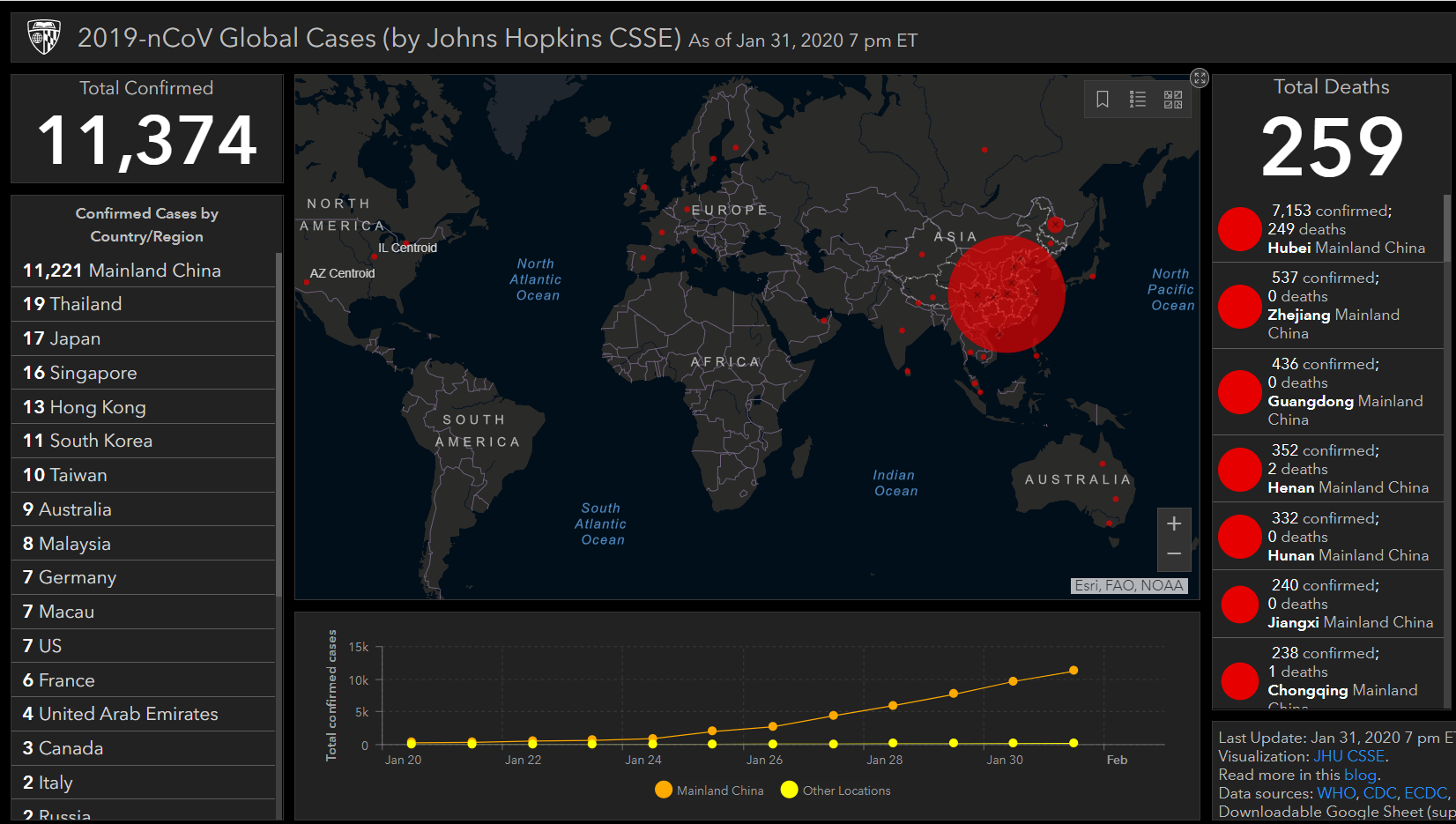Click the Total Confirmed 11,374 figure
This screenshot has width=1456, height=824.
[x=147, y=141]
